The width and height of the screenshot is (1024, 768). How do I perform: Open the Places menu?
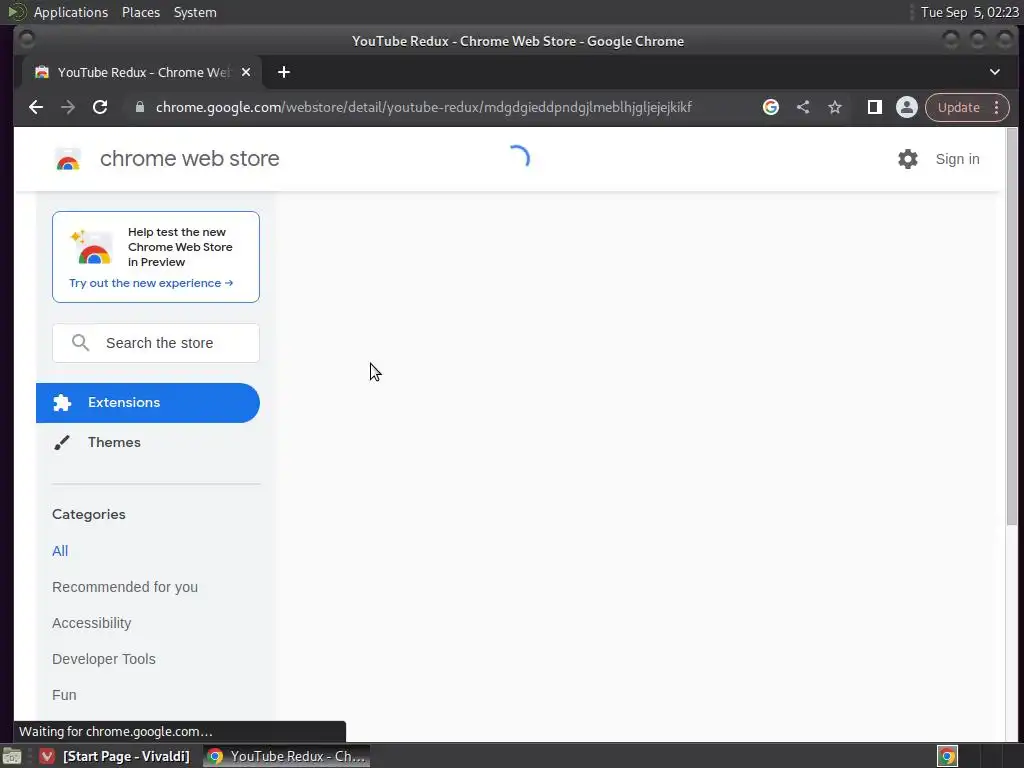[x=140, y=12]
